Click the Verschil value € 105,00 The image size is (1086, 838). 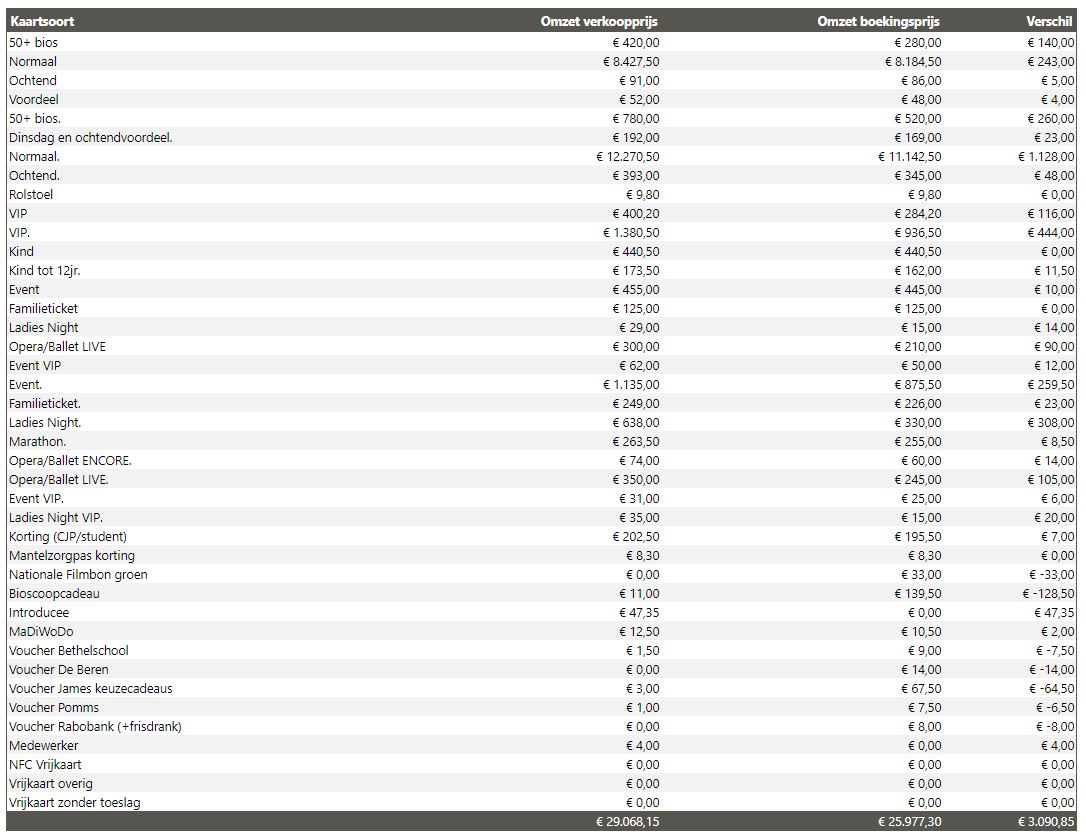point(1051,480)
